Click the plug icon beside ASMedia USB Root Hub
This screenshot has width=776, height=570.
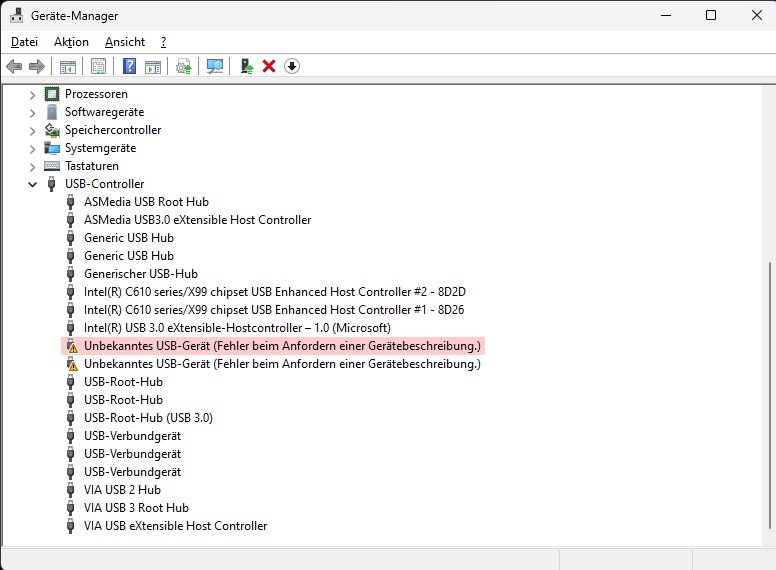[x=71, y=202]
